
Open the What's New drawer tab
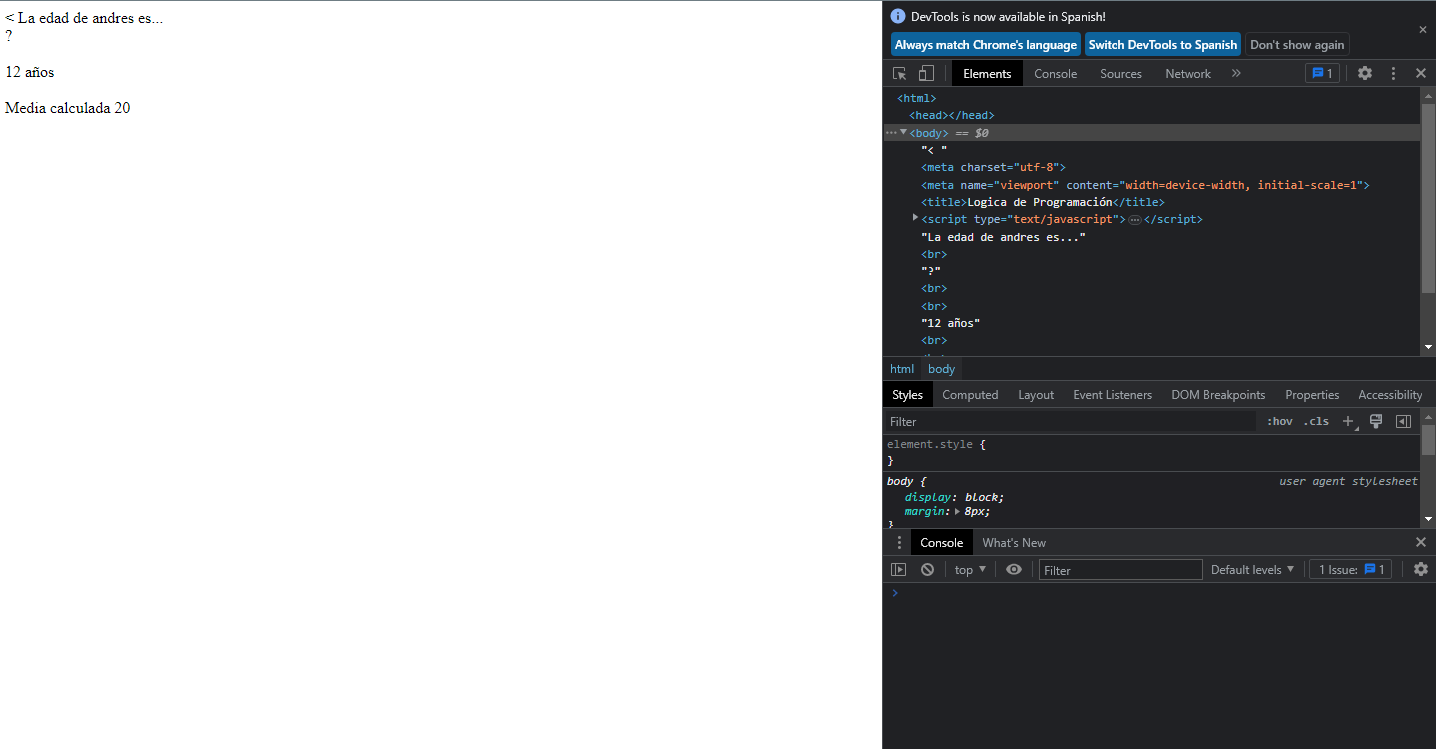(1014, 542)
